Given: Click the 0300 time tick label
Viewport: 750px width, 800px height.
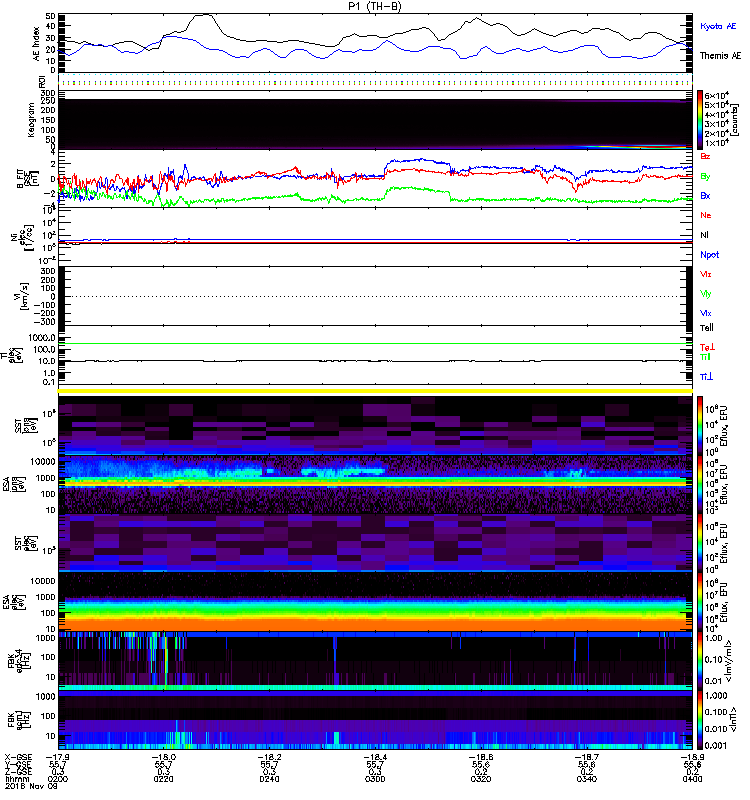Looking at the screenshot, I should click(x=375, y=779).
